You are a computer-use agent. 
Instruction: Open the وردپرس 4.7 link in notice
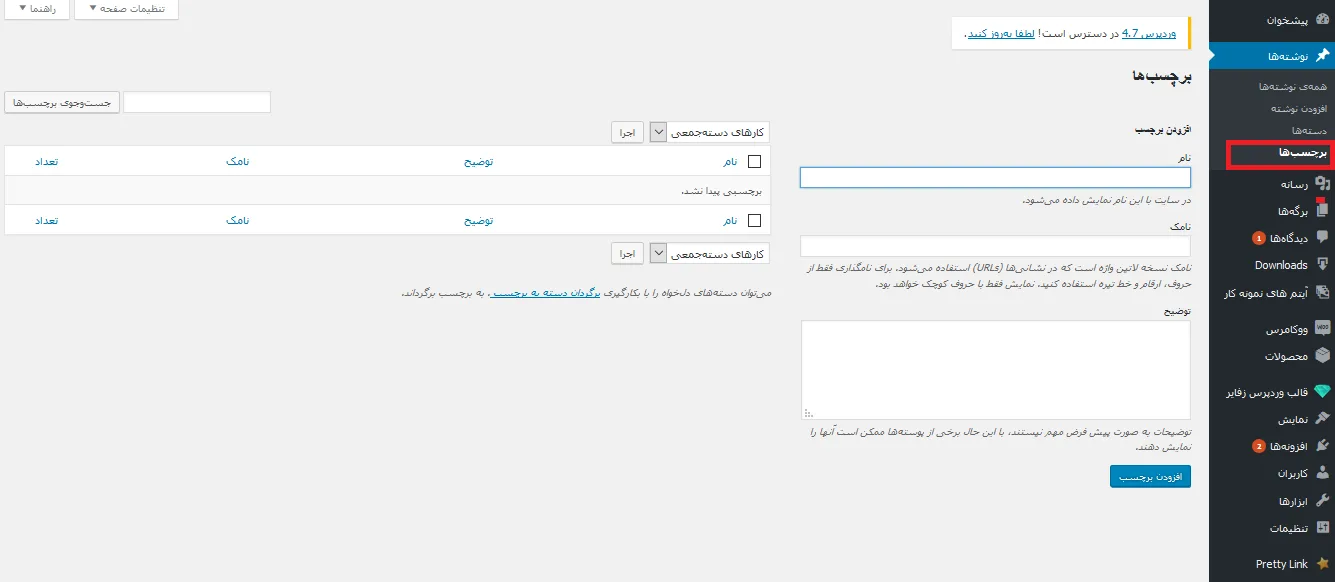point(1149,34)
